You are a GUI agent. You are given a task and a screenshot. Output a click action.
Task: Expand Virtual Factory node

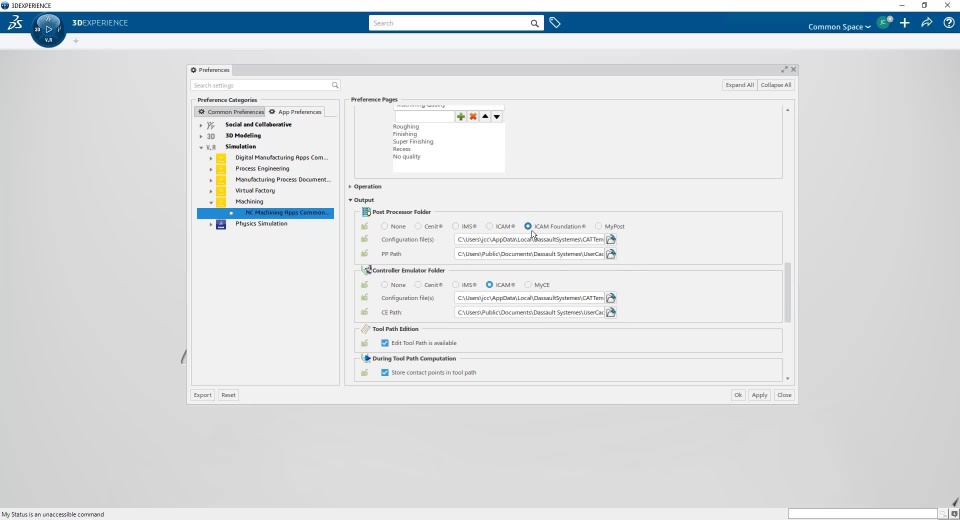click(x=211, y=191)
